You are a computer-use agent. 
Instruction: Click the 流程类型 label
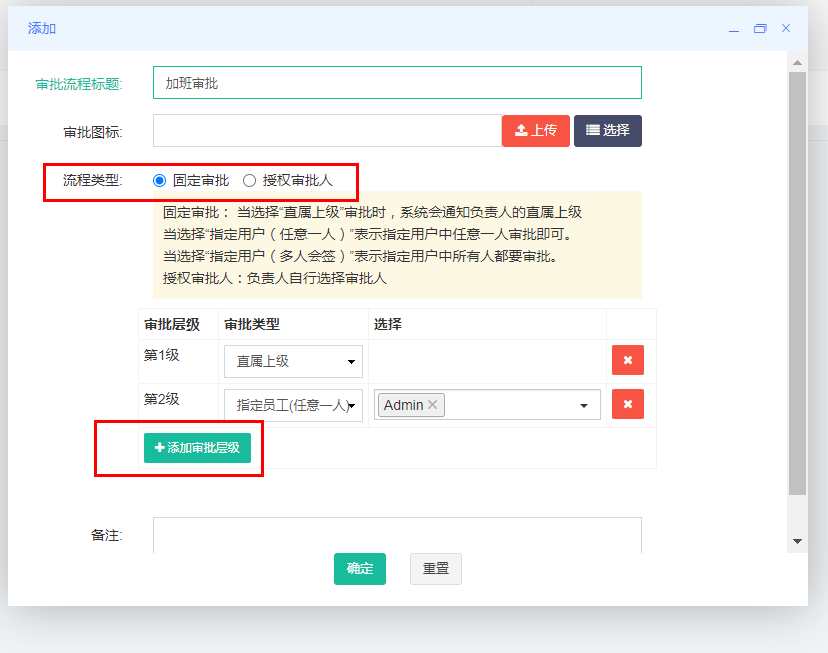coord(92,181)
